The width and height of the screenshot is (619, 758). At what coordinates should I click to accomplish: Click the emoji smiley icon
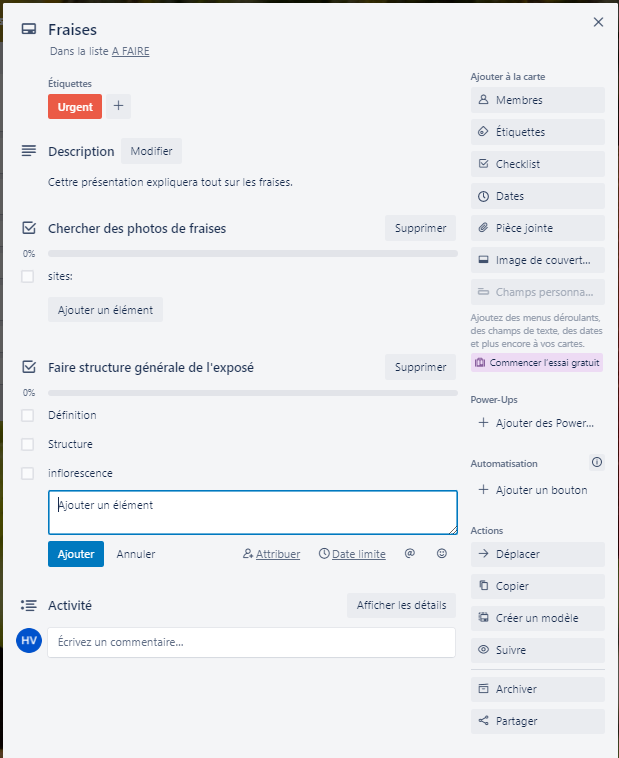pyautogui.click(x=442, y=554)
